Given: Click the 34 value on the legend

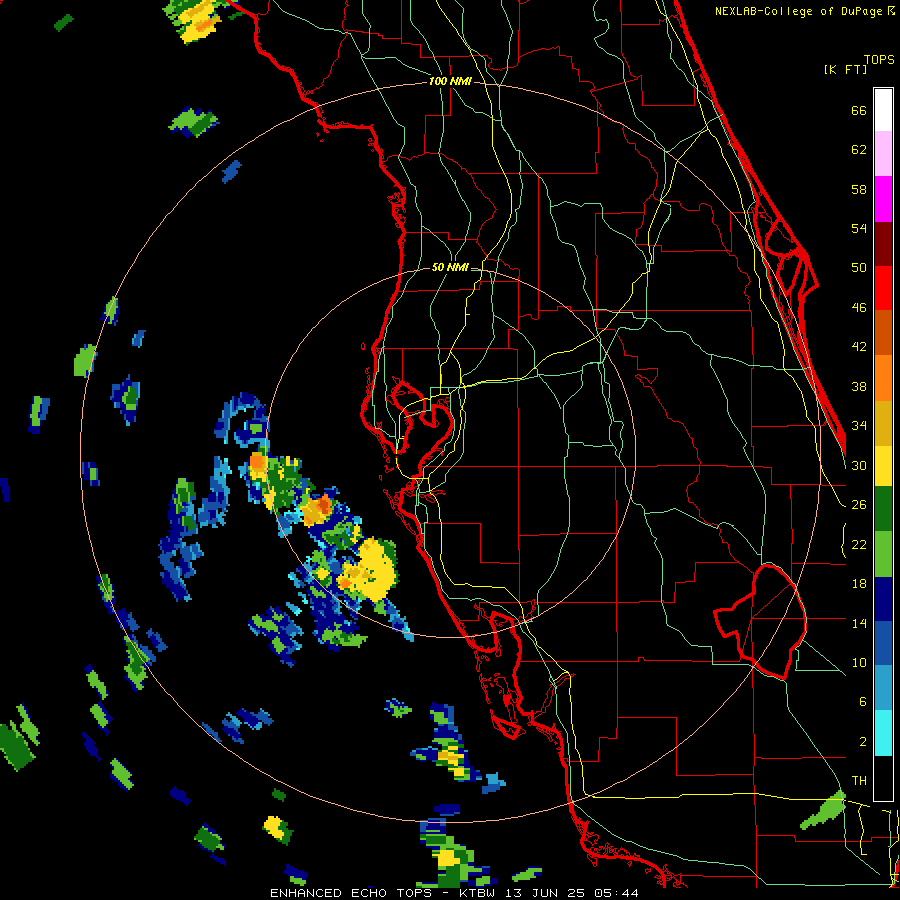Looking at the screenshot, I should 859,425.
